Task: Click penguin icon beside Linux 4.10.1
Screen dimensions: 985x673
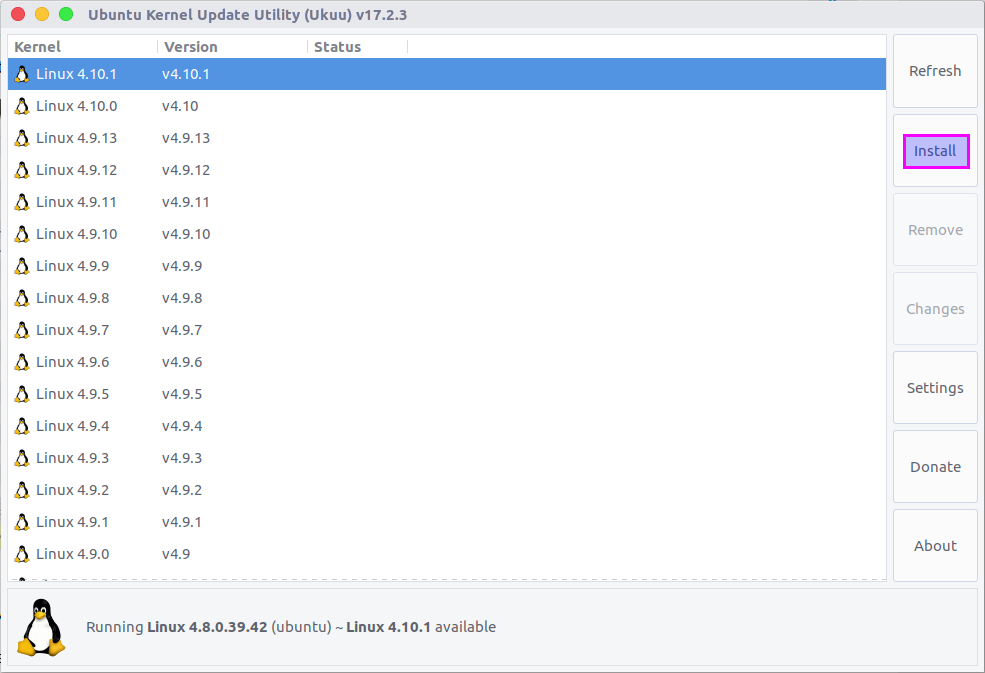Action: (22, 74)
